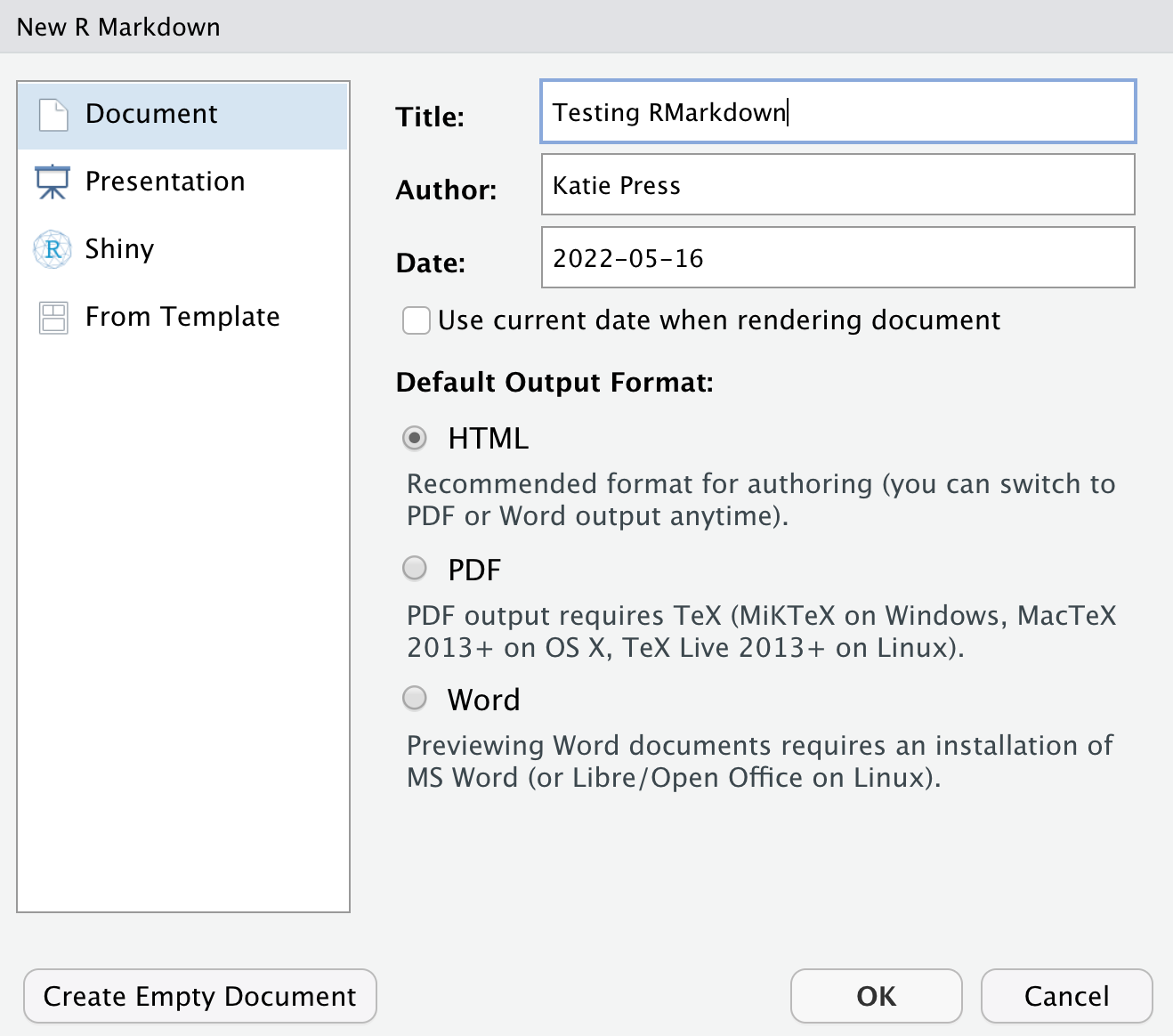Click into the Date text field

[x=838, y=257]
